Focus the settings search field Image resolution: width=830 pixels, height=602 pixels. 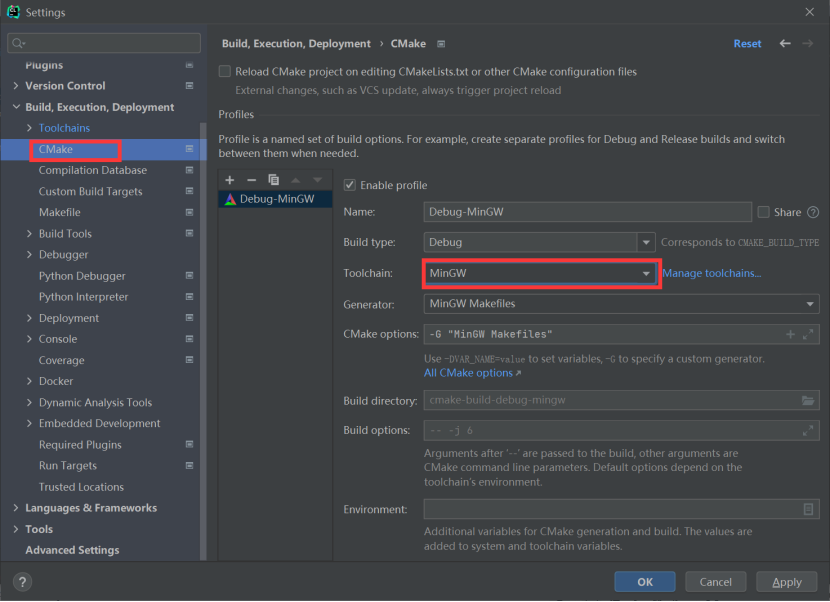pyautogui.click(x=104, y=43)
